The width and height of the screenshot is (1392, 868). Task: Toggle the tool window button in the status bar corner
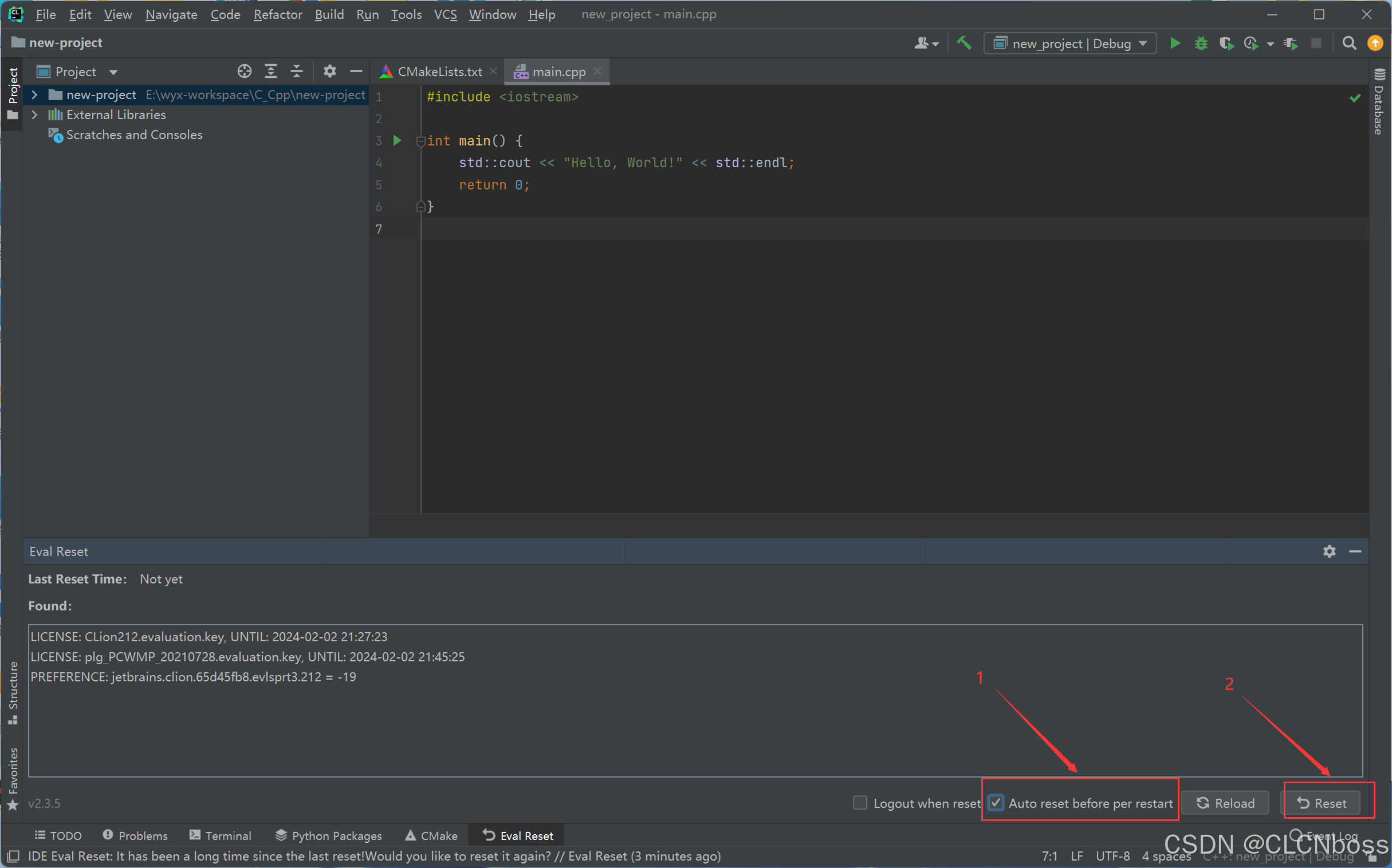(x=13, y=857)
